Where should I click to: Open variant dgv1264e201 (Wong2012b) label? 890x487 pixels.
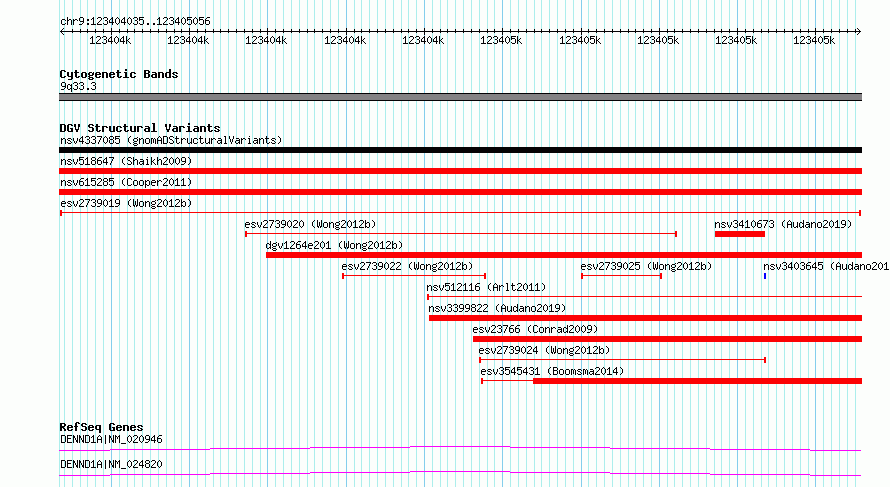(334, 245)
